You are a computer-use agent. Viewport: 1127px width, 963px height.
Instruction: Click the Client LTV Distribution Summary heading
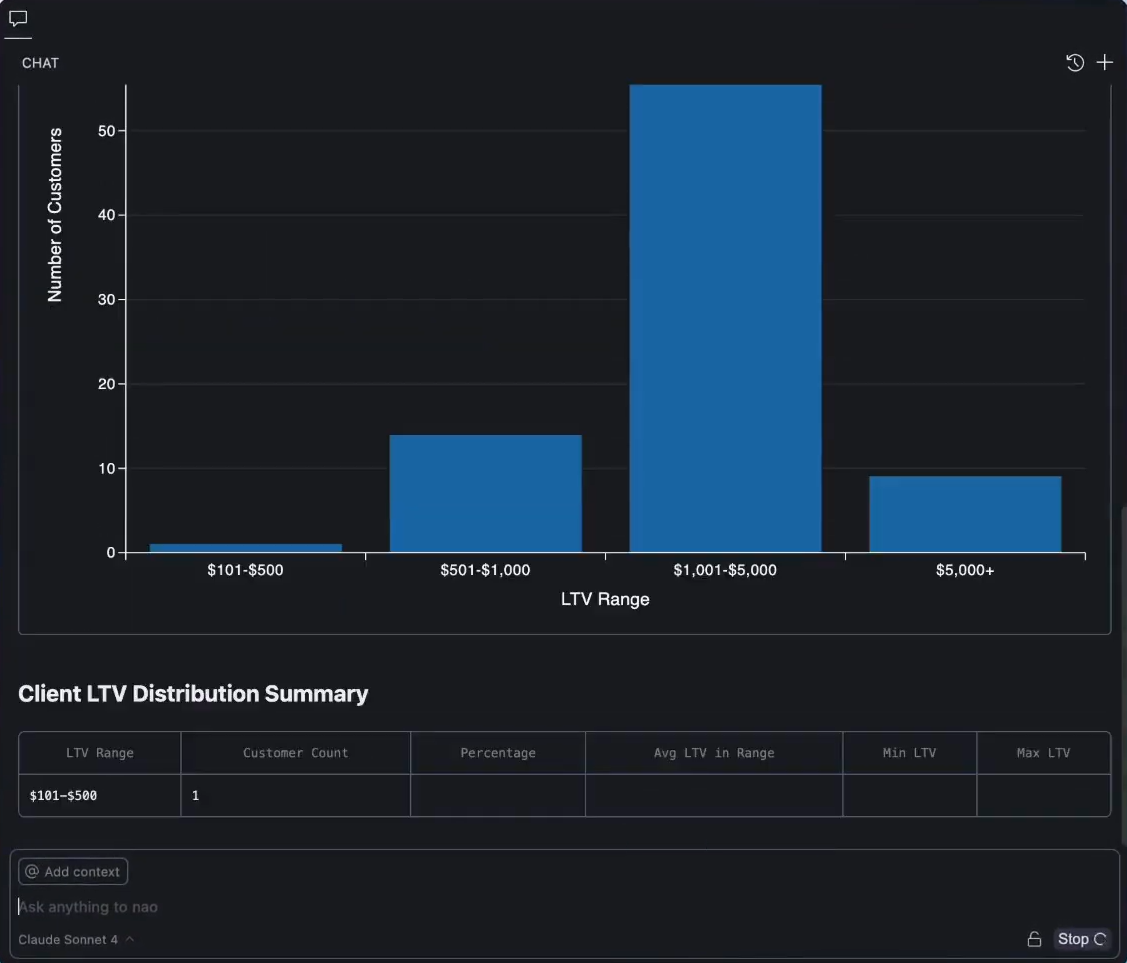tap(193, 693)
